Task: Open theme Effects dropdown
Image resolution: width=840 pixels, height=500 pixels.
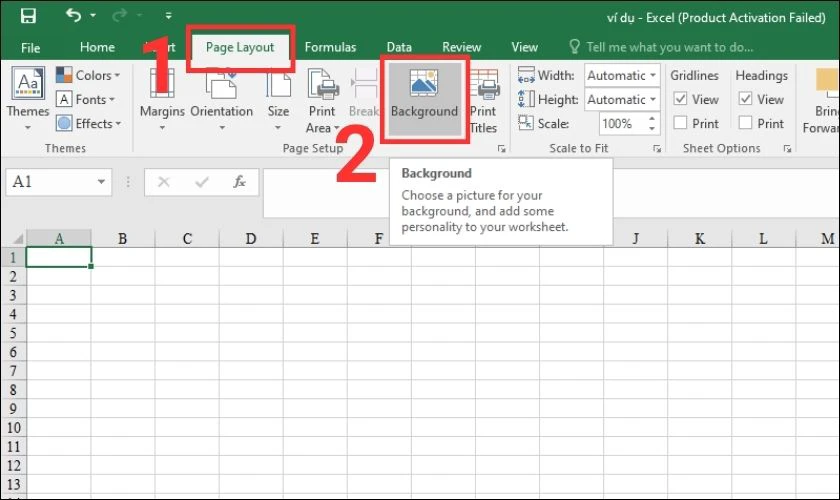Action: pos(89,123)
